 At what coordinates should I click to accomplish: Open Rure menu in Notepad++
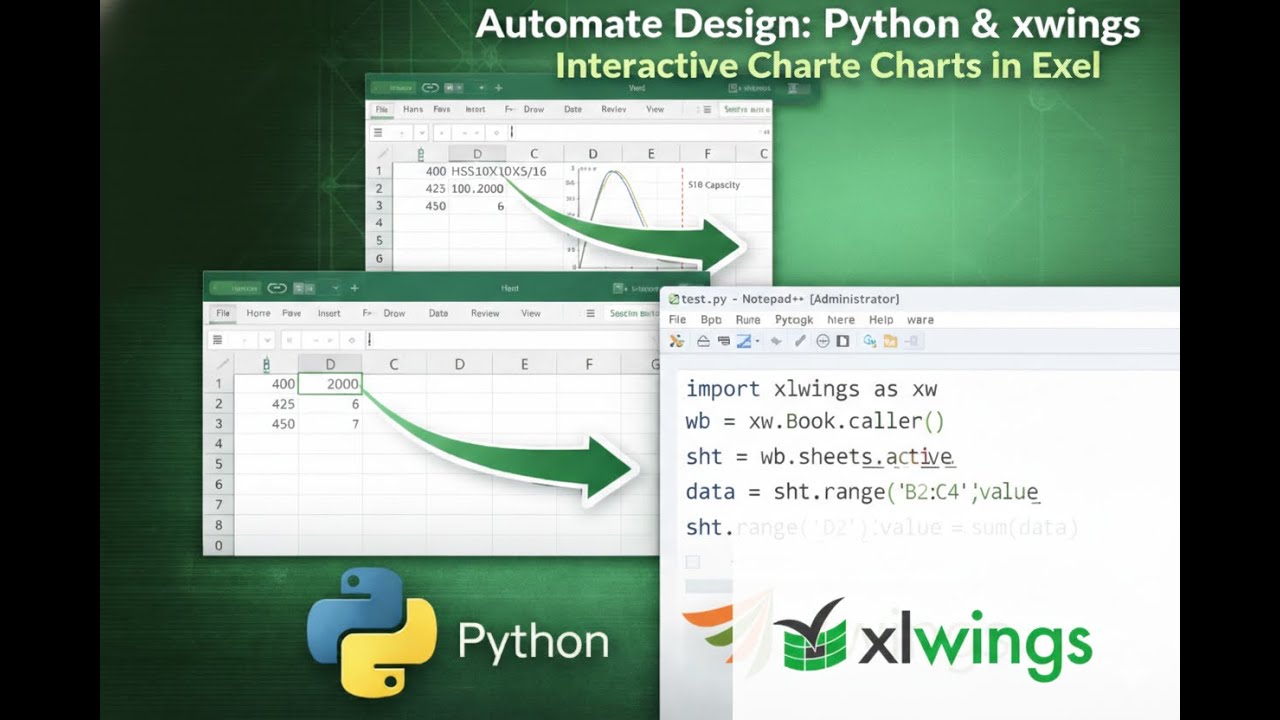coord(748,320)
